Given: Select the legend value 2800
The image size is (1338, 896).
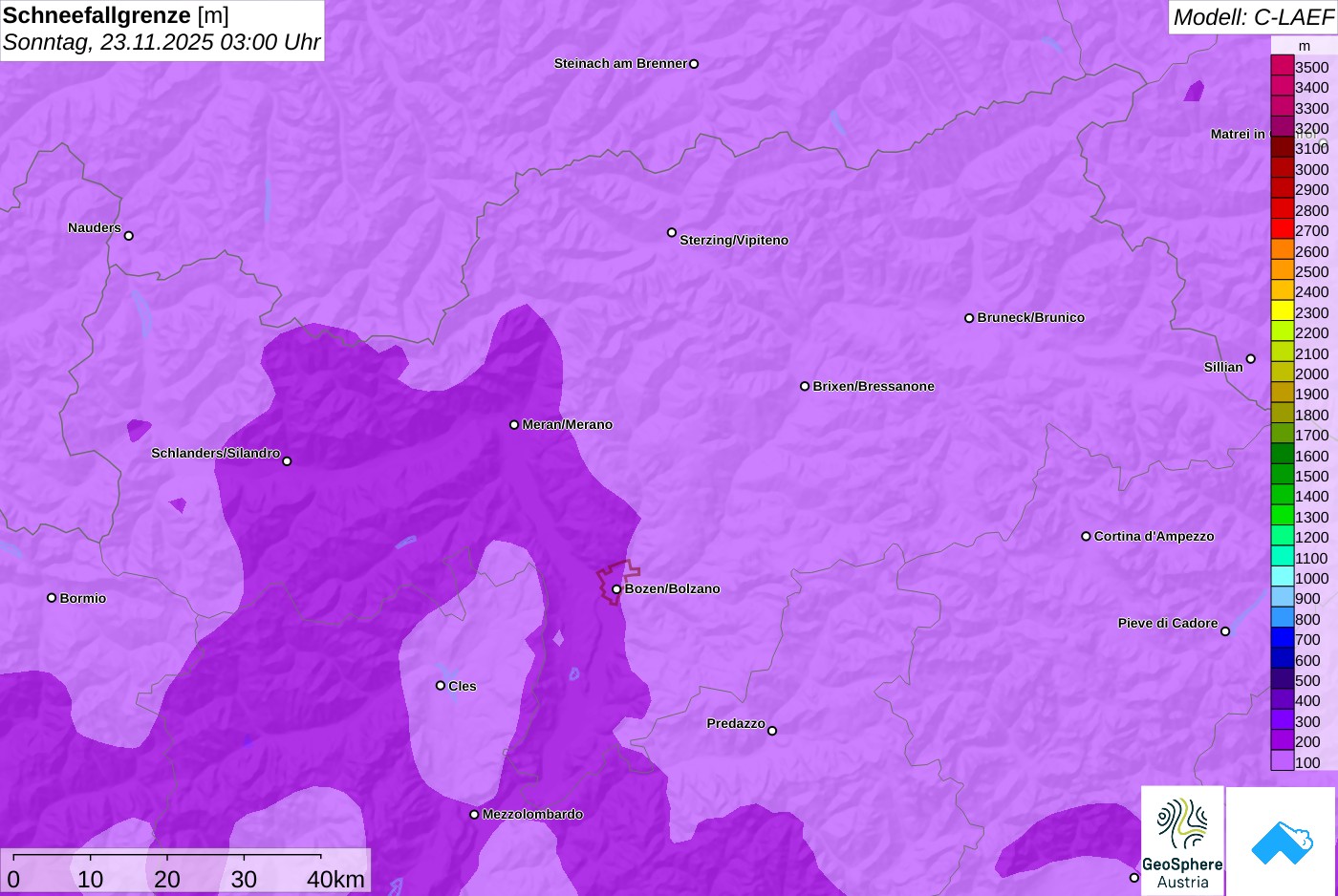Looking at the screenshot, I should click(1312, 210).
